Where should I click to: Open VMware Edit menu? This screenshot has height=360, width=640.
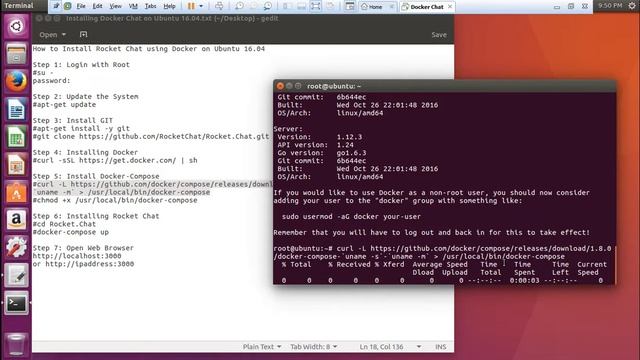coord(97,6)
